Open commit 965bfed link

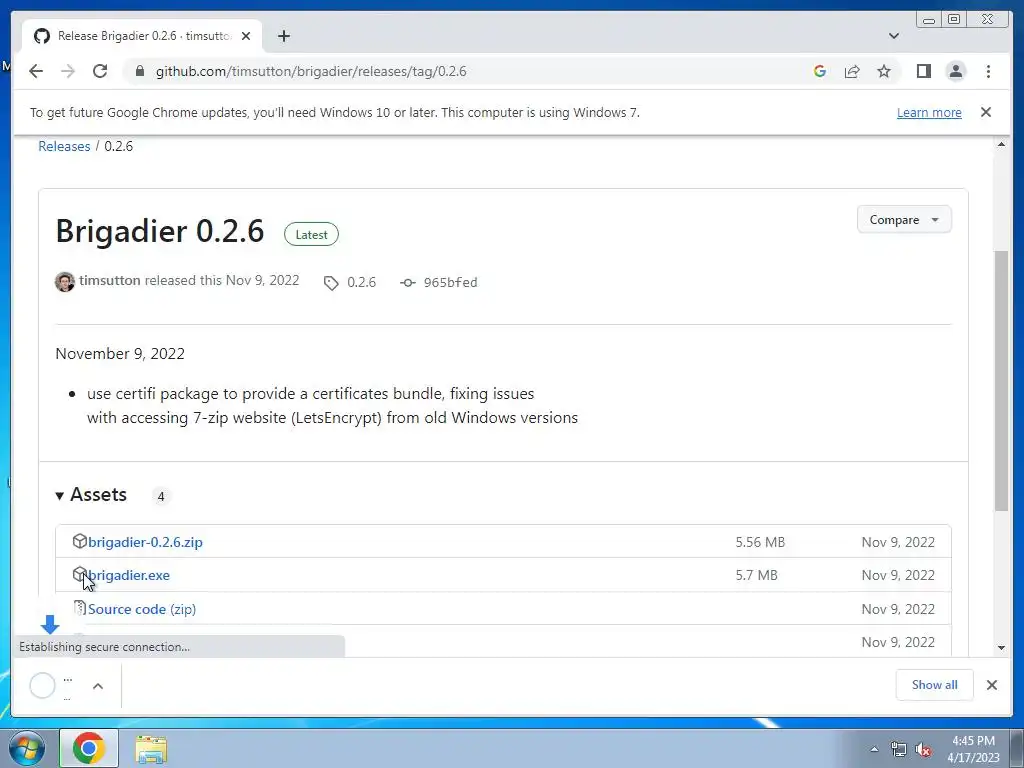tap(451, 282)
